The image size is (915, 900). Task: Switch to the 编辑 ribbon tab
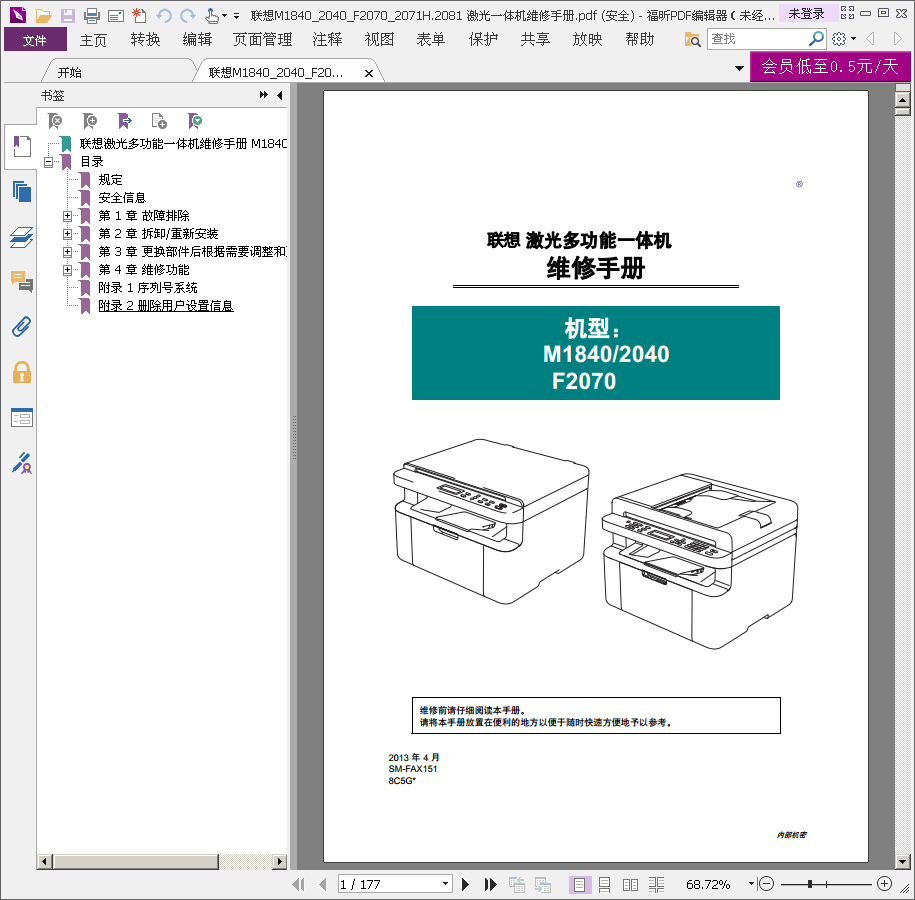click(197, 40)
